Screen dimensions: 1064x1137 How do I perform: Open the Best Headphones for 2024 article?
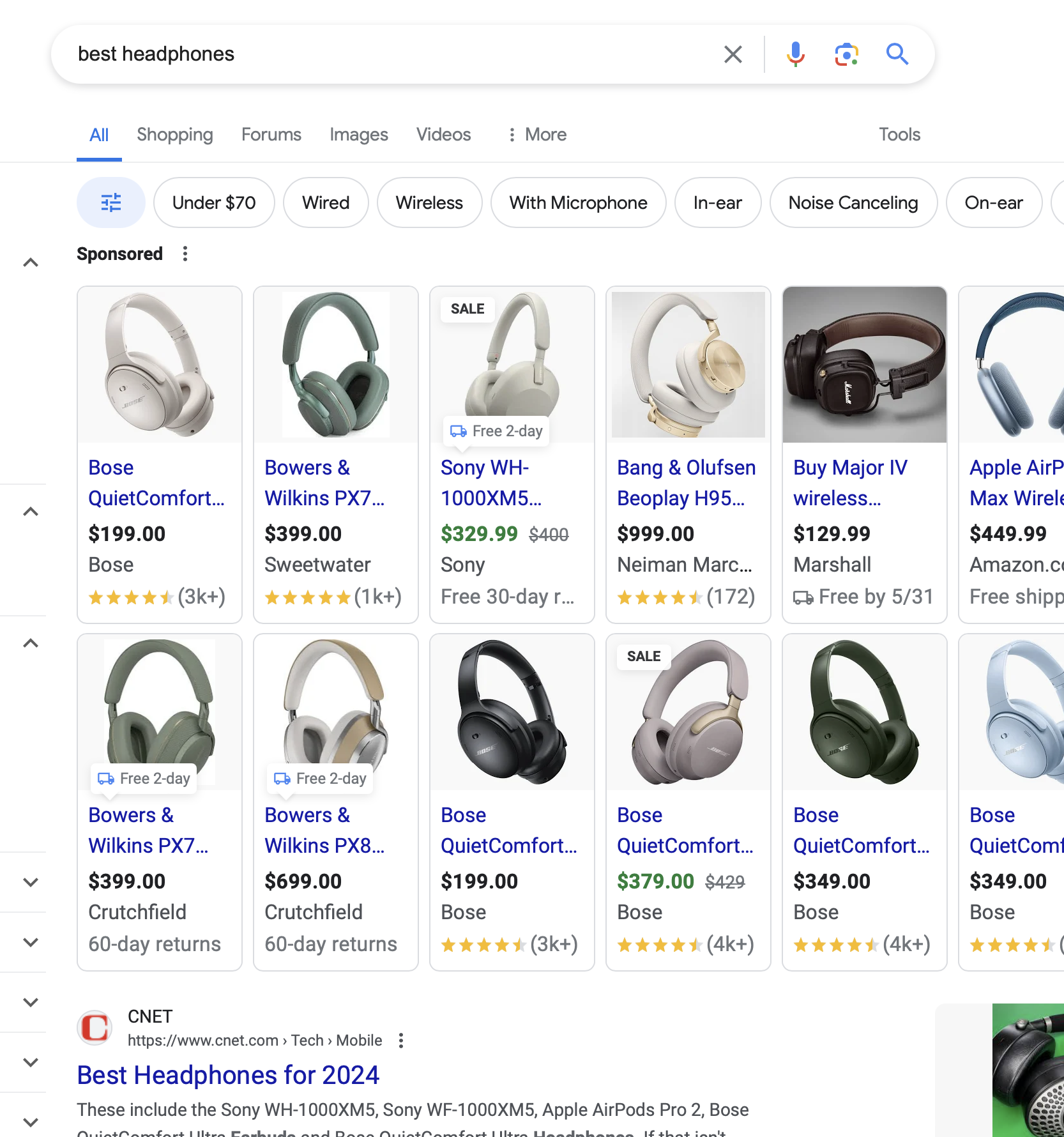[227, 1076]
